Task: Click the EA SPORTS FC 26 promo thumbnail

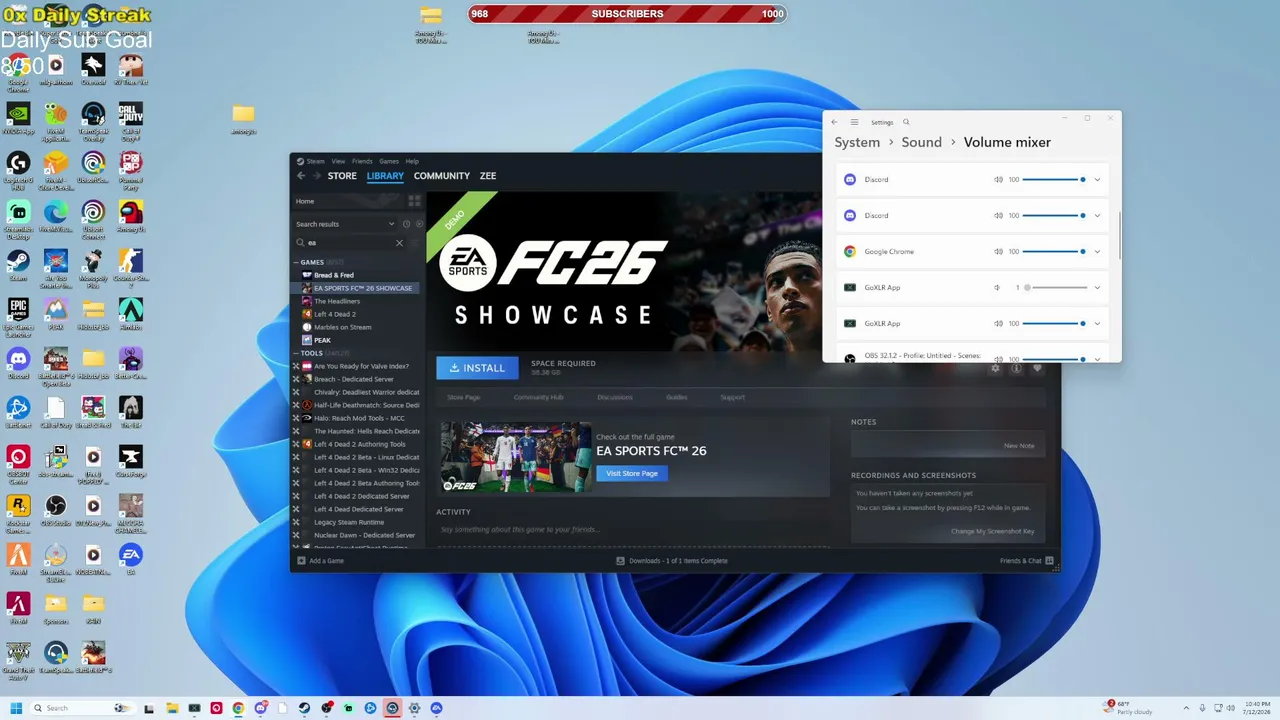Action: [x=516, y=457]
